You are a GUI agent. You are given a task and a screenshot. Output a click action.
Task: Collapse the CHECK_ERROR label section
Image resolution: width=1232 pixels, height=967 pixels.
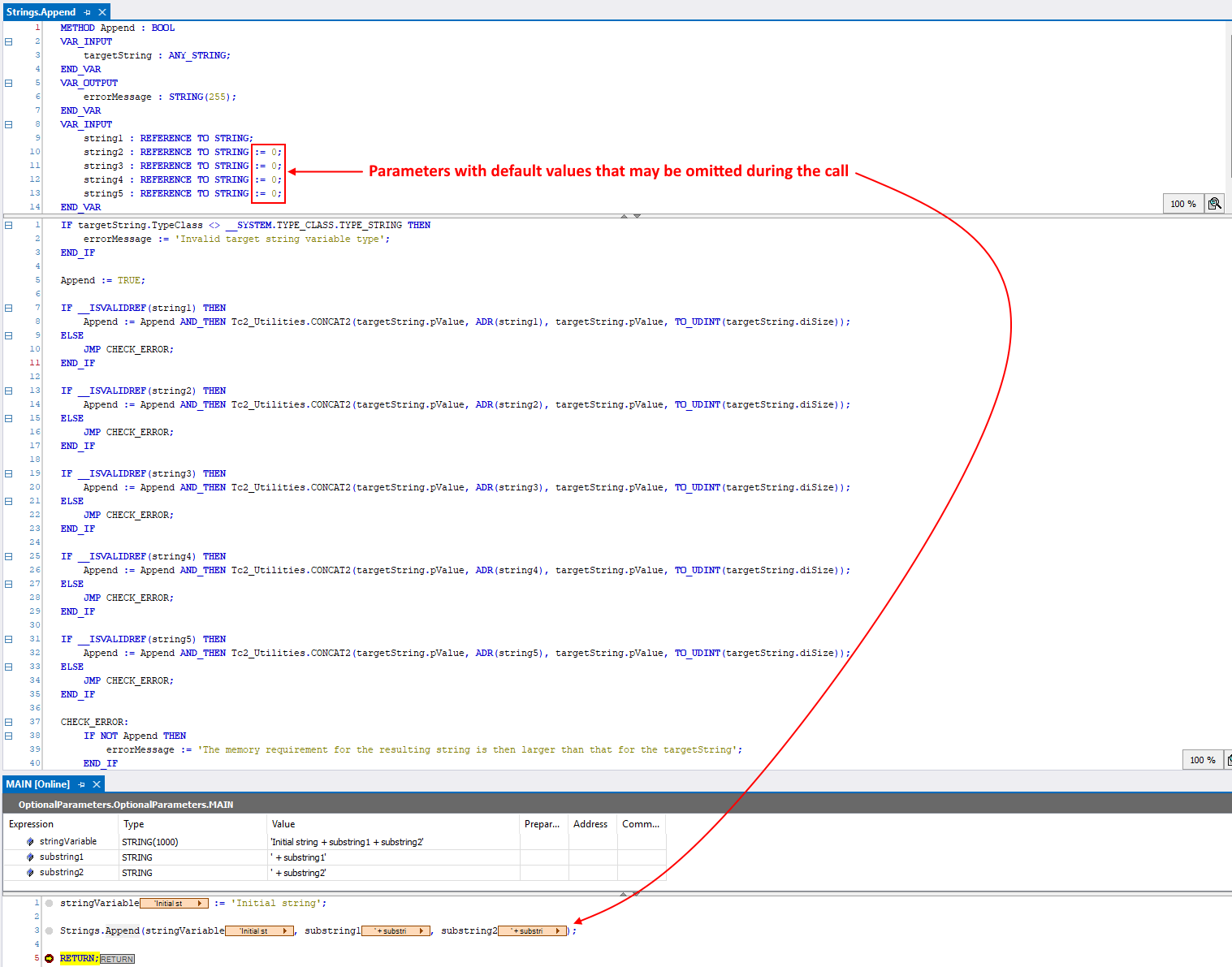coord(9,722)
